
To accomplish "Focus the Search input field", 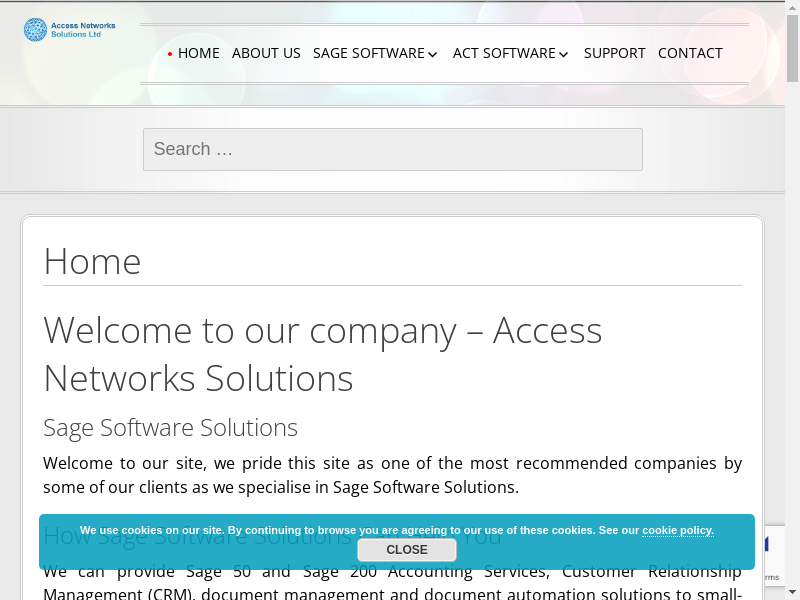I will 392,149.
